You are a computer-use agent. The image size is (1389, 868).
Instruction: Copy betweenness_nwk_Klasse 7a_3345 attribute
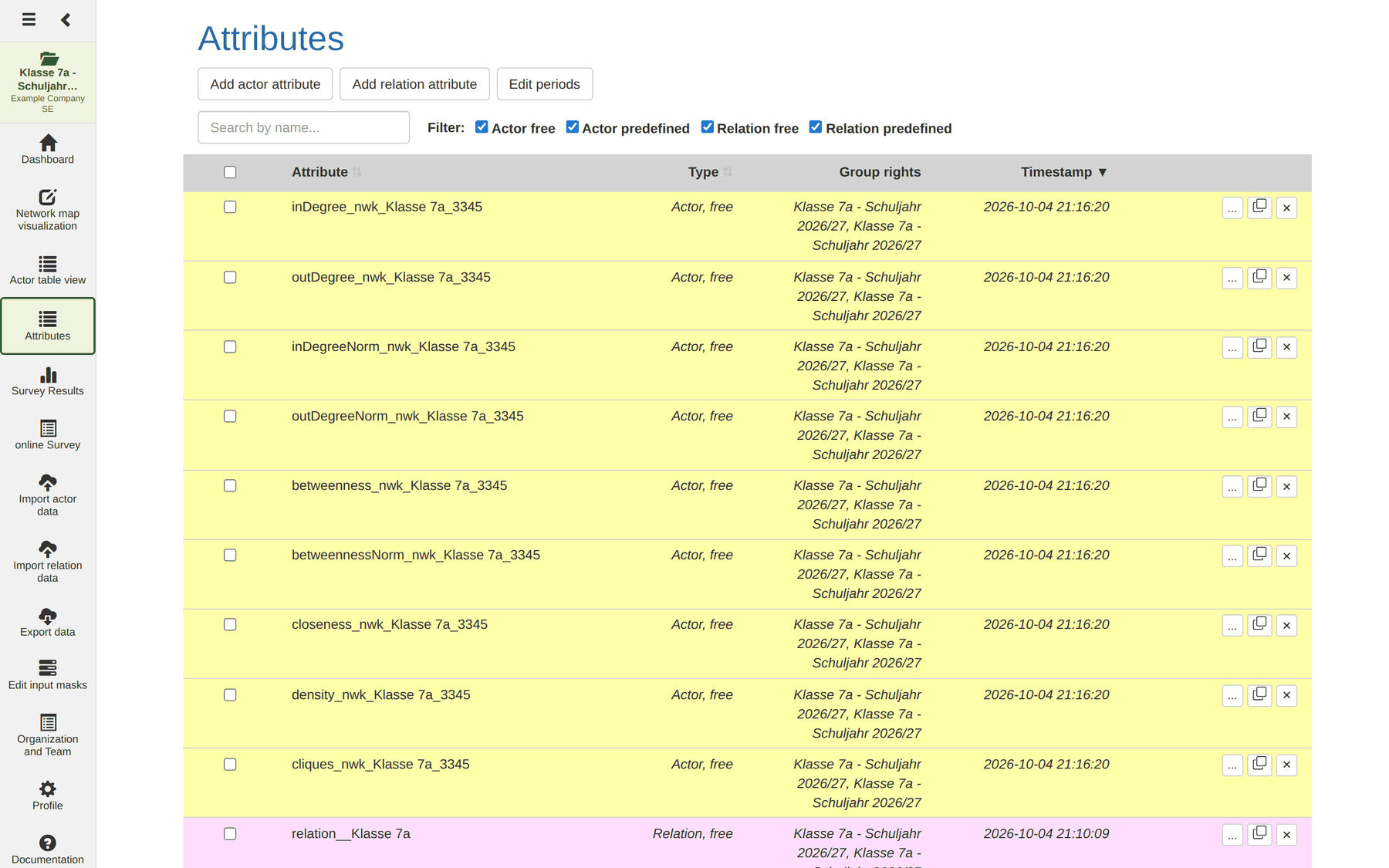click(1259, 486)
